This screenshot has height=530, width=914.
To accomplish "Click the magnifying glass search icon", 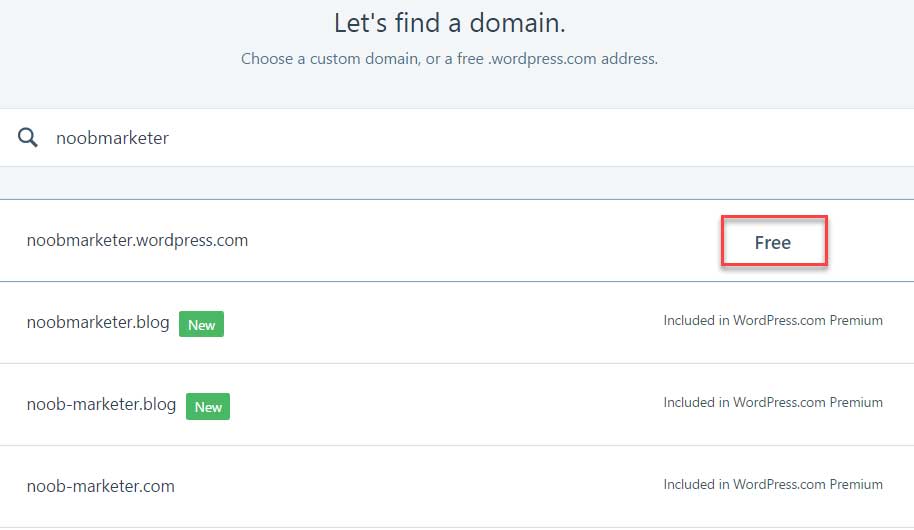I will [27, 138].
